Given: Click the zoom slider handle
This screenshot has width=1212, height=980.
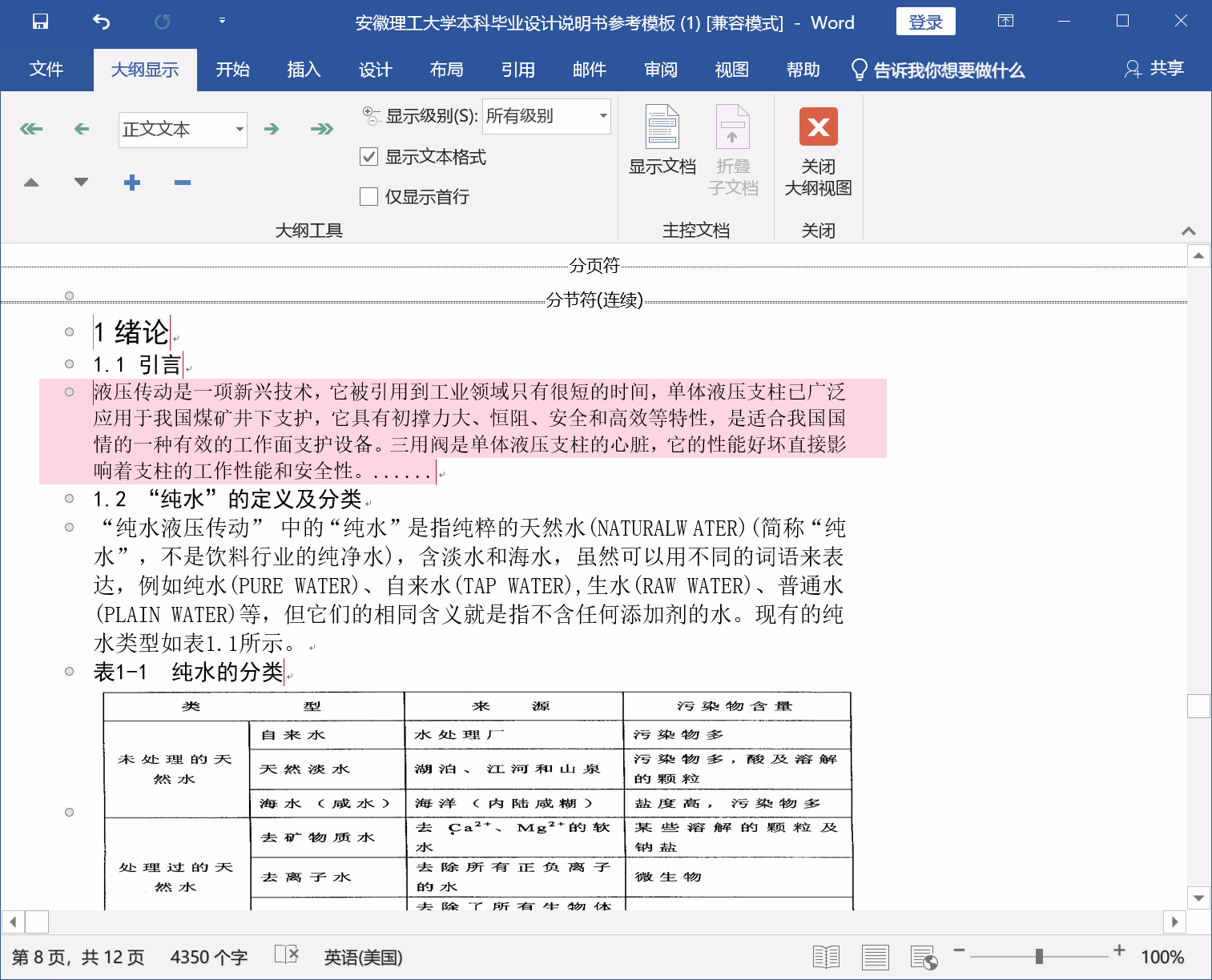Looking at the screenshot, I should [x=1038, y=956].
